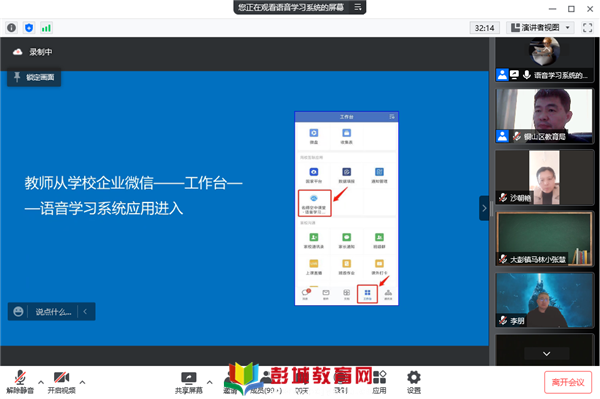Open the 演讲者视图 view dropdown
This screenshot has height=399, width=600.
click(540, 28)
